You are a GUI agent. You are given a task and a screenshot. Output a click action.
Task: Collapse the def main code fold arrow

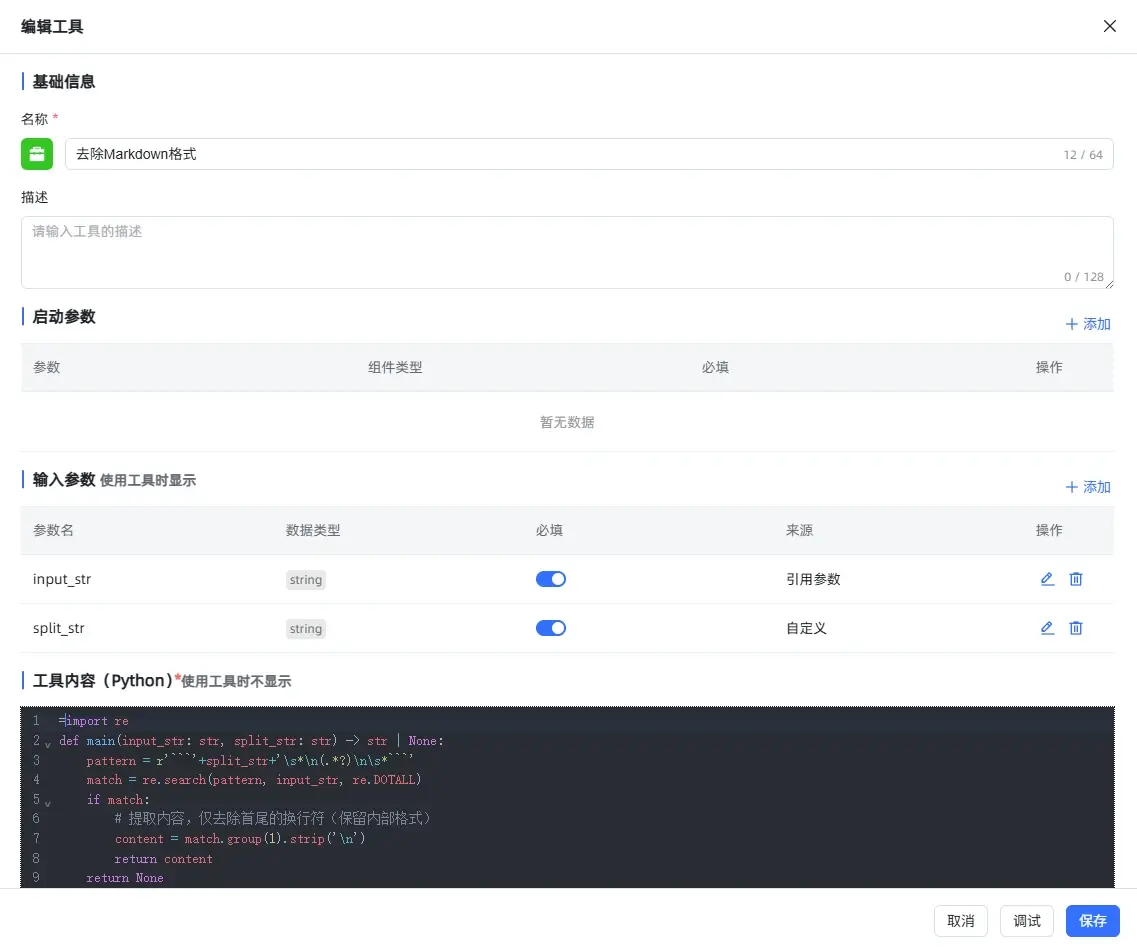(48, 744)
